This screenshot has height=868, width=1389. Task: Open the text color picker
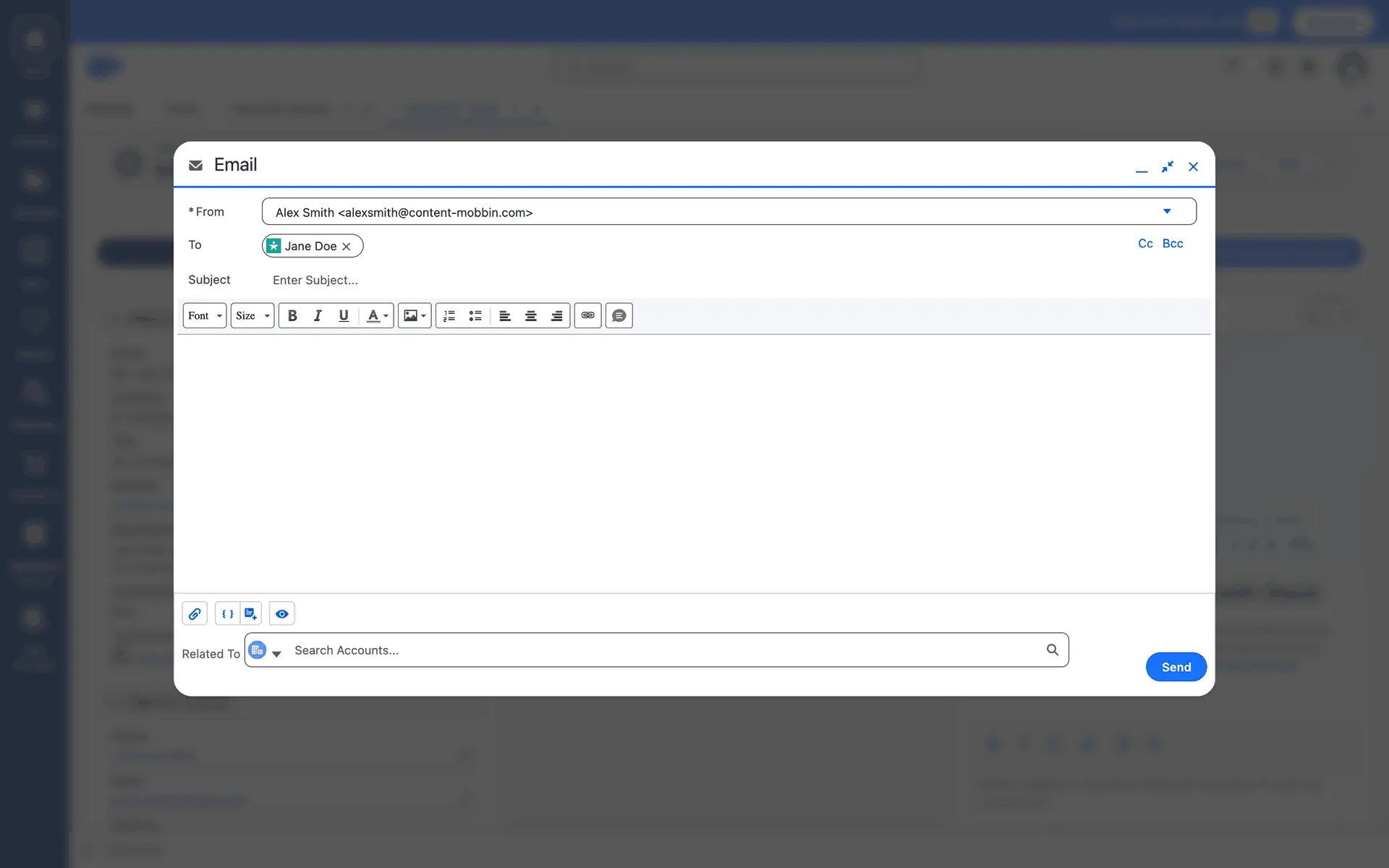pyautogui.click(x=377, y=315)
